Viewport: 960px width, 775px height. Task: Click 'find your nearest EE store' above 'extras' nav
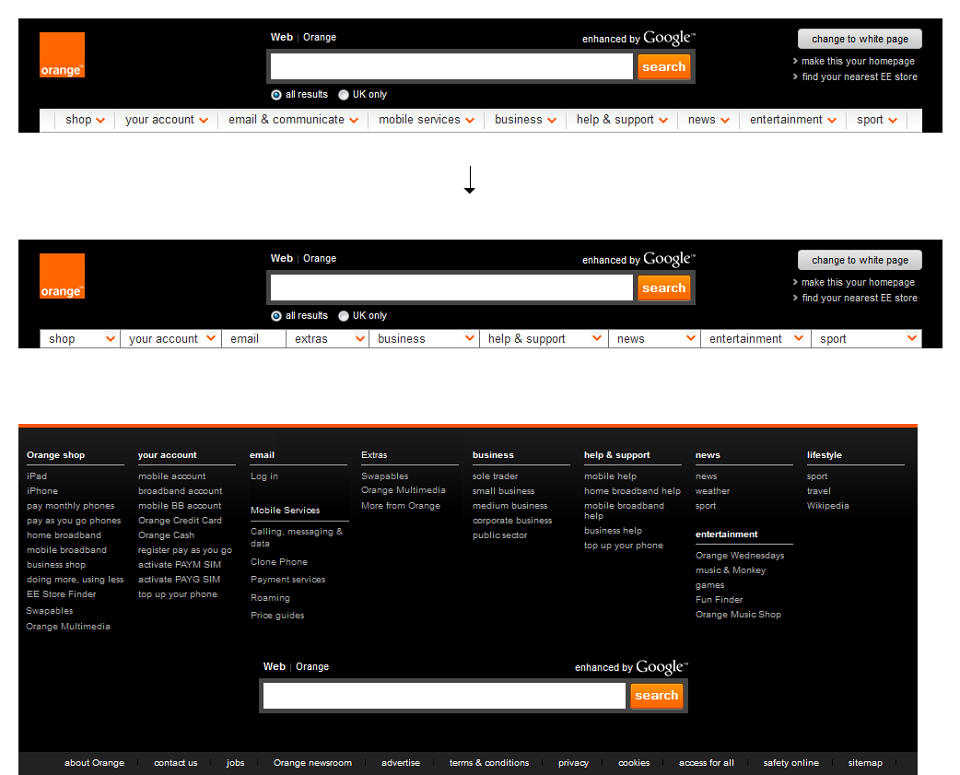click(860, 298)
